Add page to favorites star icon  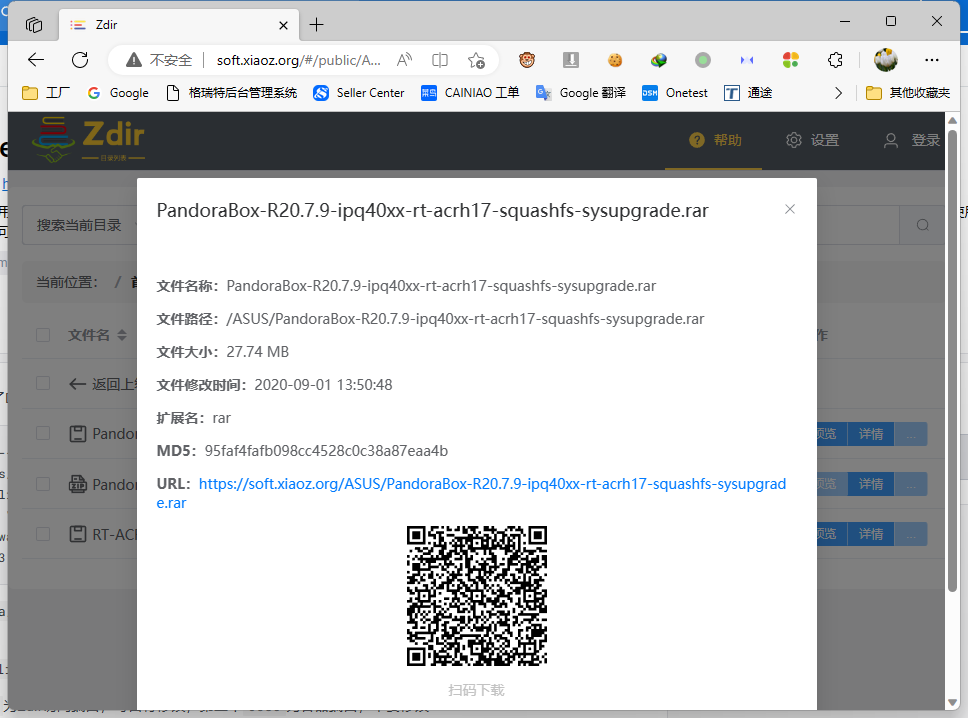pos(476,60)
